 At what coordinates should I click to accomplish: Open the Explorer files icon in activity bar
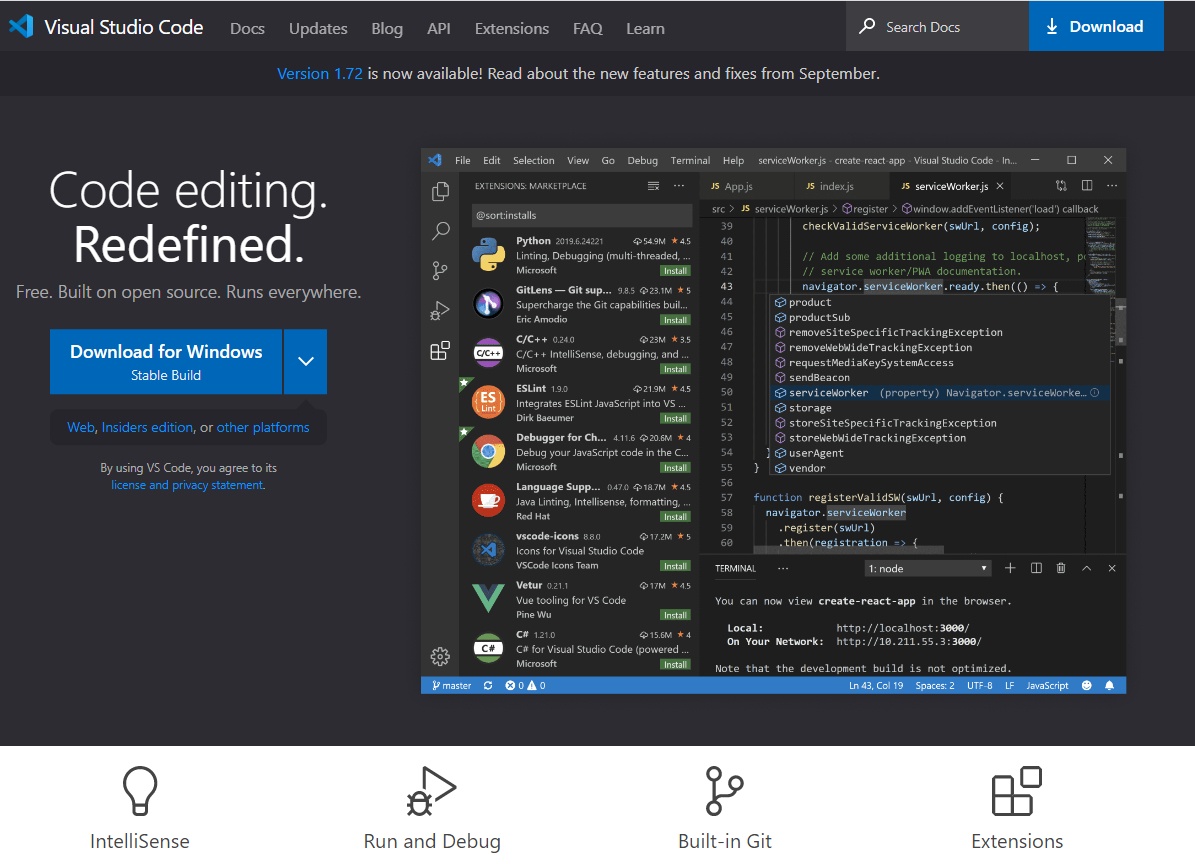441,191
